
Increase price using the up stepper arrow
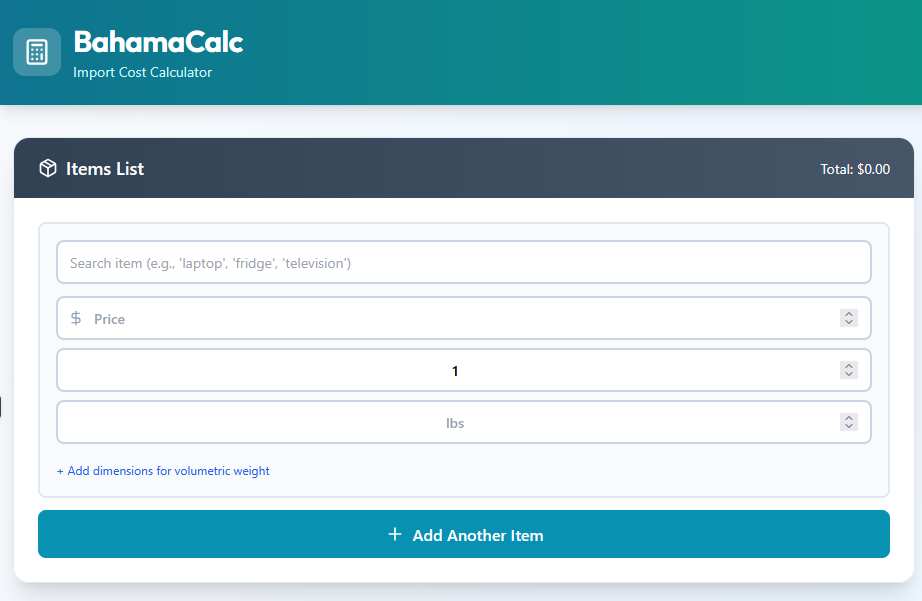point(849,314)
